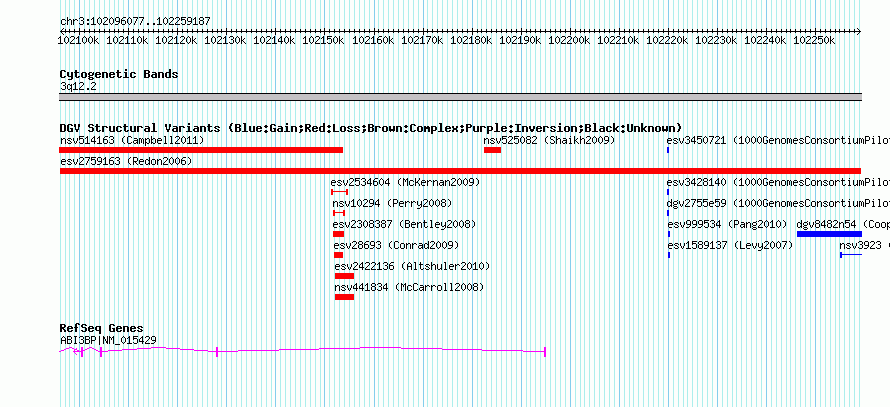Select the 3q12.2 band label
Image resolution: width=890 pixels, height=407 pixels.
pyautogui.click(x=78, y=86)
